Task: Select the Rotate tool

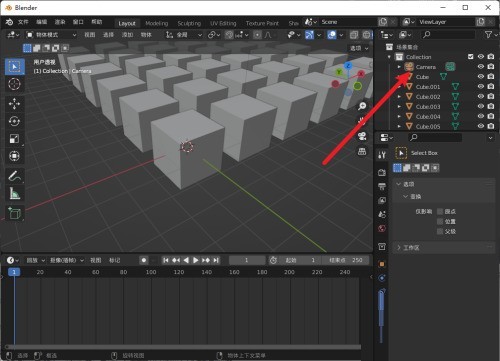Action: pos(14,121)
